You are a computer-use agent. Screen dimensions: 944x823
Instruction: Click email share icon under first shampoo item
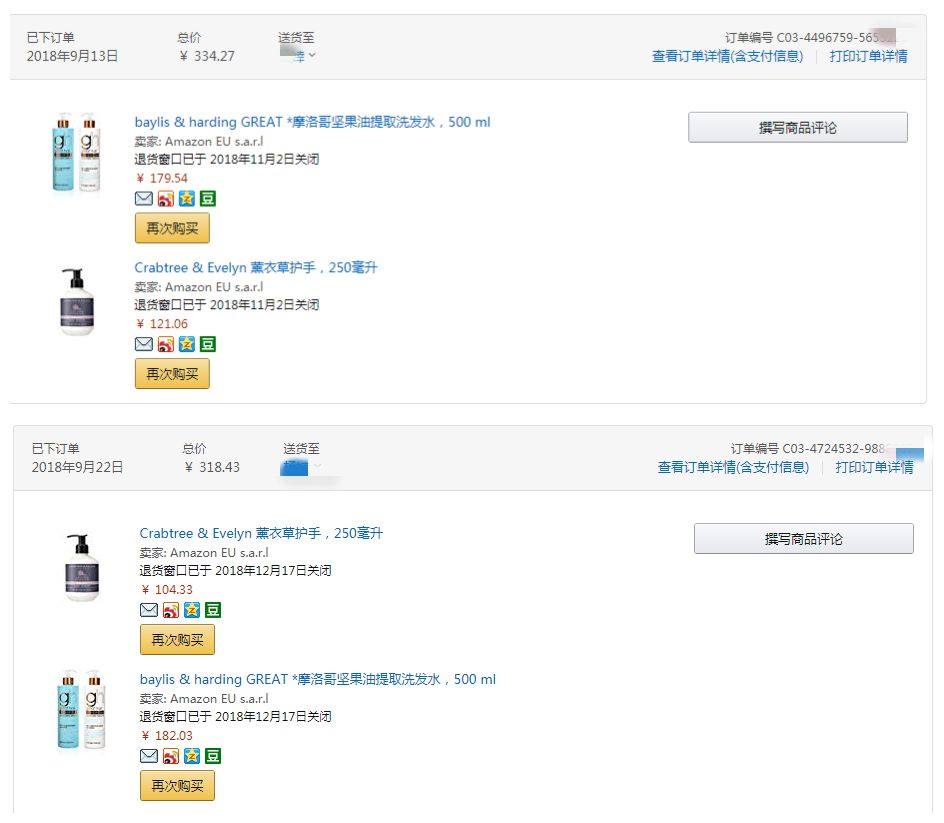point(143,198)
